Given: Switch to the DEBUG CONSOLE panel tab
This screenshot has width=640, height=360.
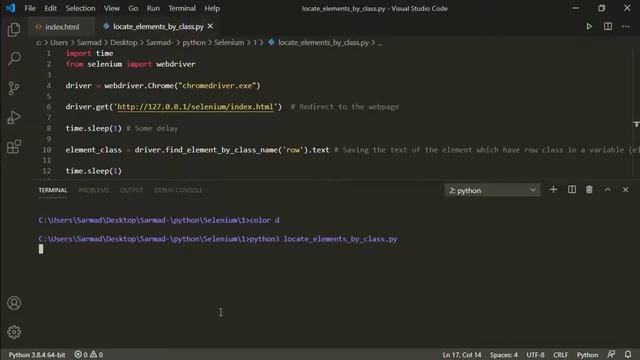Looking at the screenshot, I should pos(178,190).
